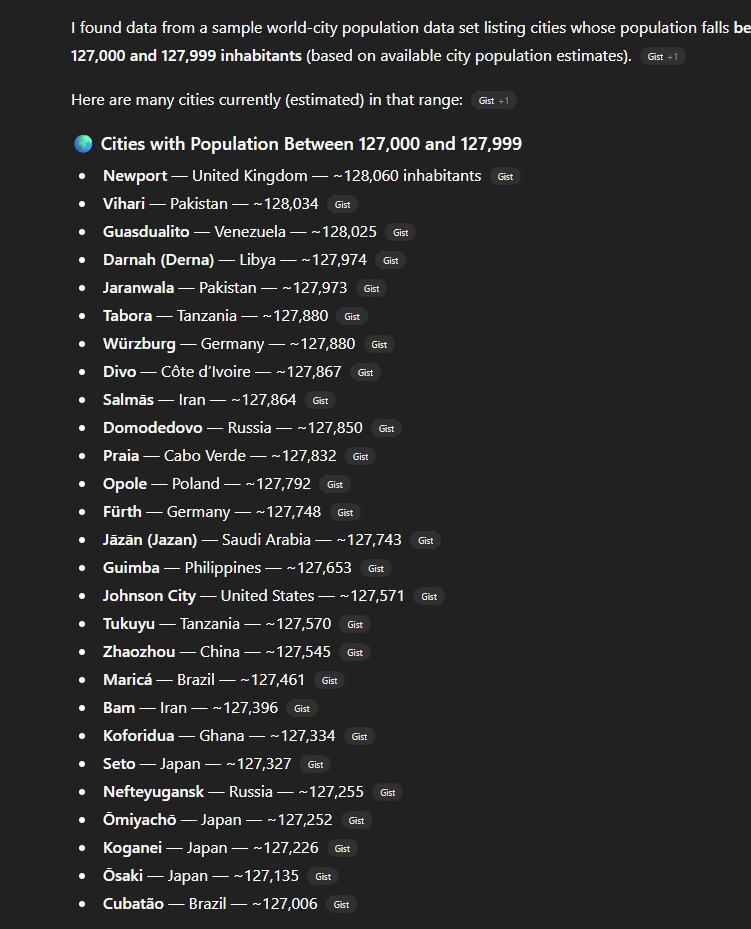Viewport: 751px width, 929px height.
Task: Click the Gist badge next to Salmās
Action: pyautogui.click(x=320, y=400)
